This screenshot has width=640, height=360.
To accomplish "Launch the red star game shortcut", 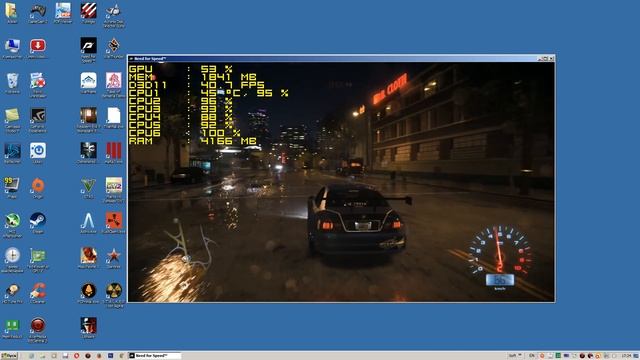I will [x=113, y=256].
